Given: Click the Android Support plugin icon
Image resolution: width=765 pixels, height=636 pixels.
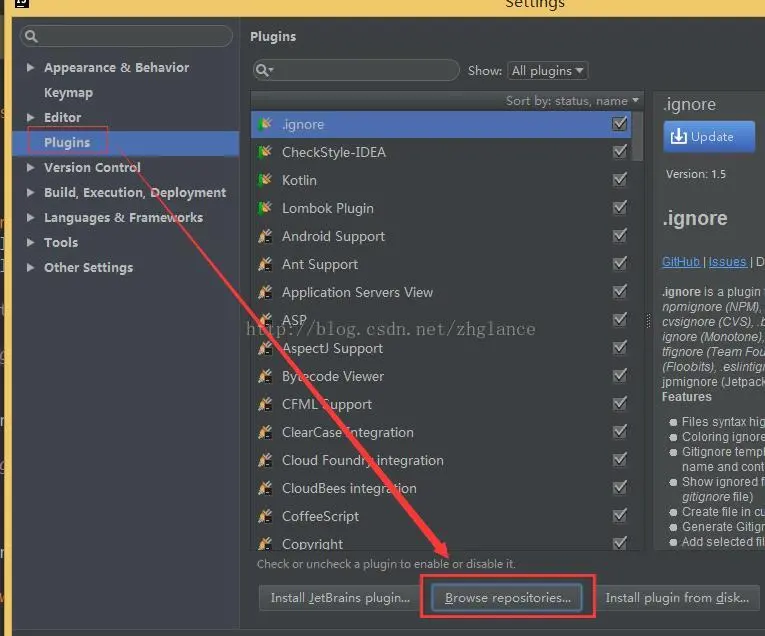Looking at the screenshot, I should [265, 236].
